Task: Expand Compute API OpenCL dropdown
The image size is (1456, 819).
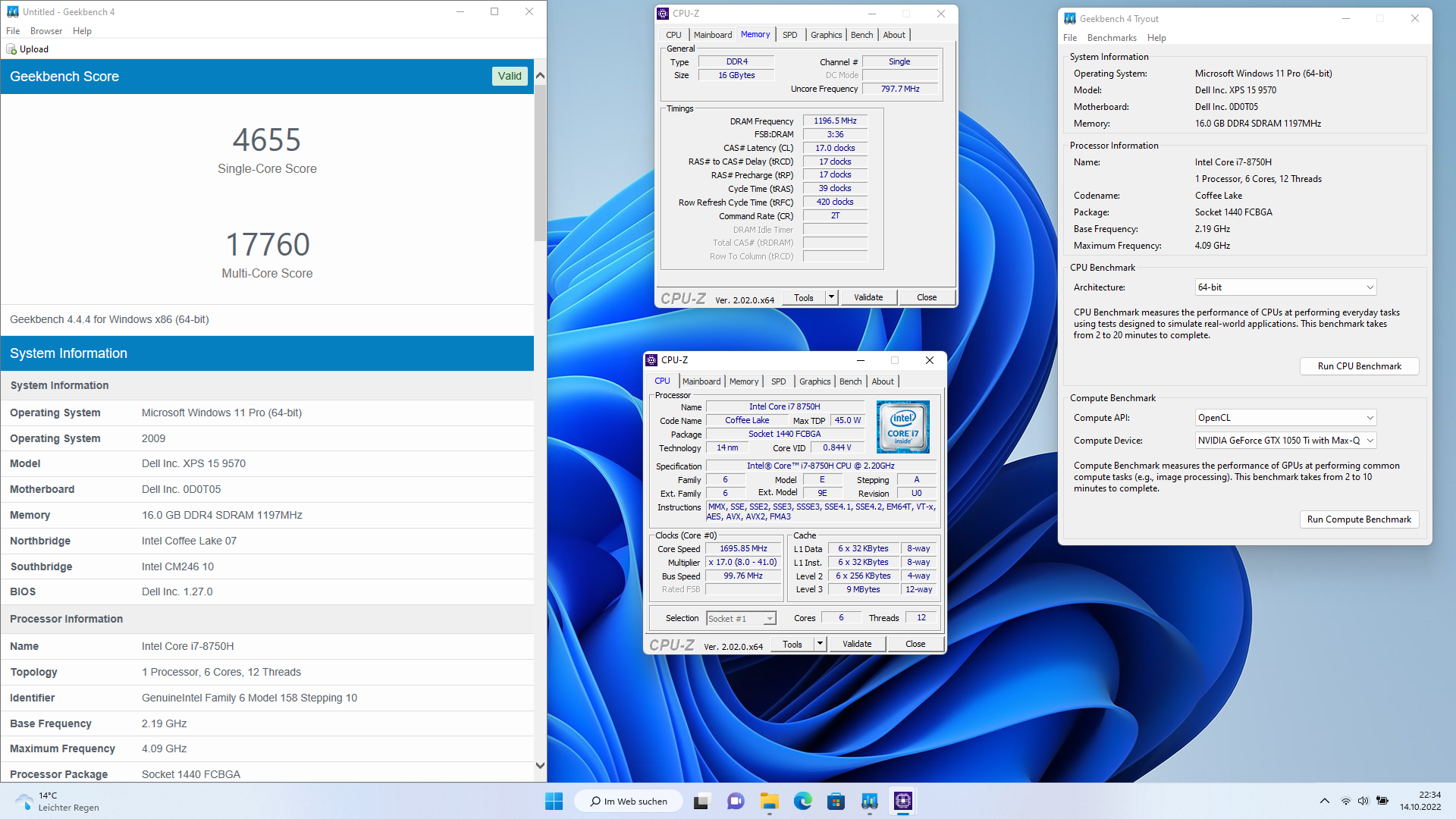Action: pos(1285,418)
